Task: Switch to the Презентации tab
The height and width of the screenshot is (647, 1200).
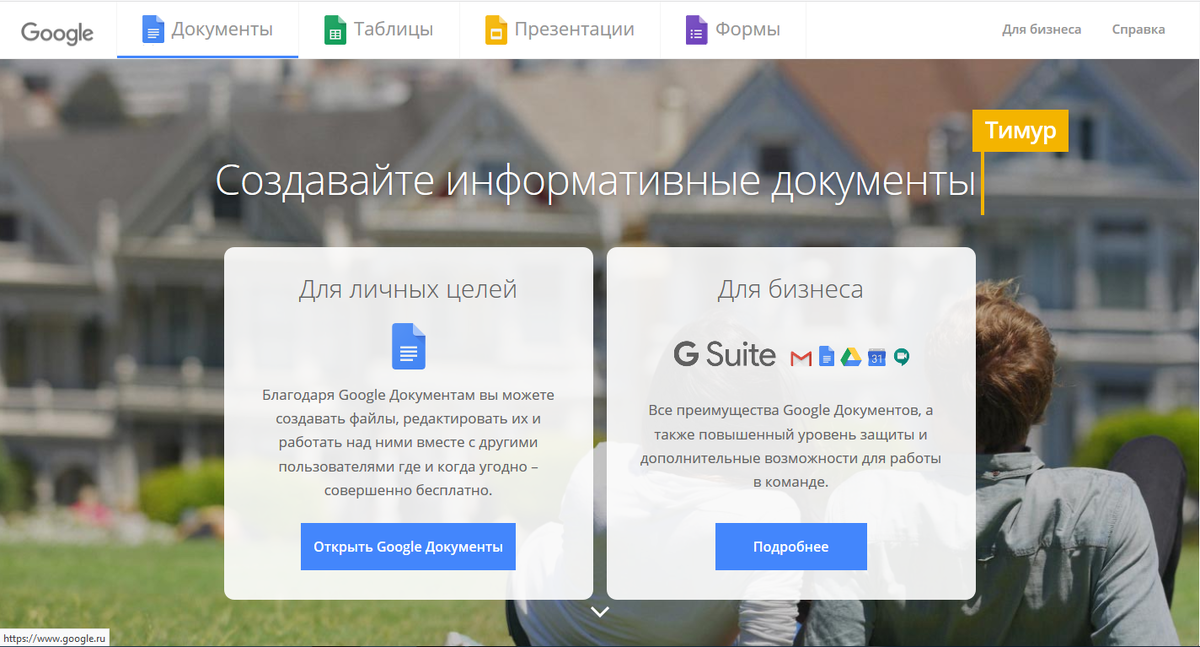Action: 560,29
